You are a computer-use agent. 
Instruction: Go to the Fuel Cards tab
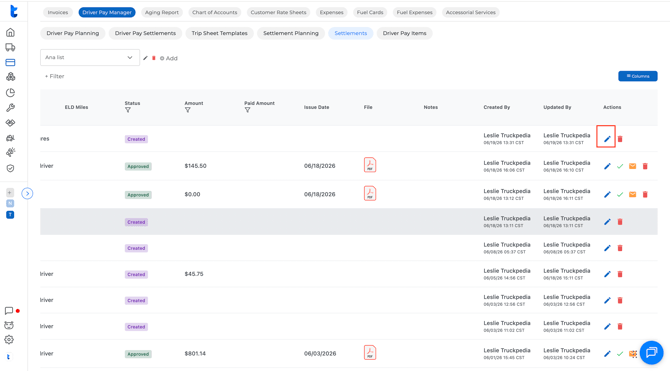pos(370,12)
